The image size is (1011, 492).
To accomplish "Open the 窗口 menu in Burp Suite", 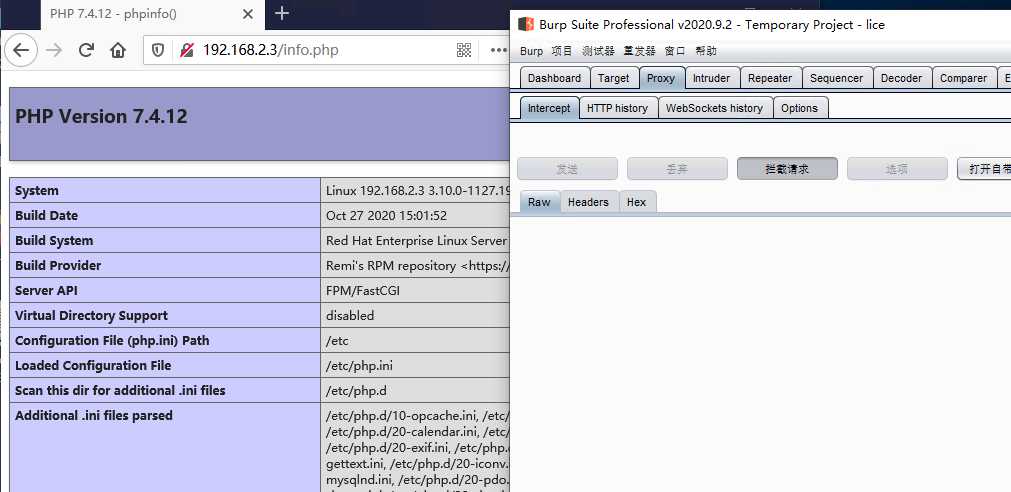I will (x=674, y=51).
